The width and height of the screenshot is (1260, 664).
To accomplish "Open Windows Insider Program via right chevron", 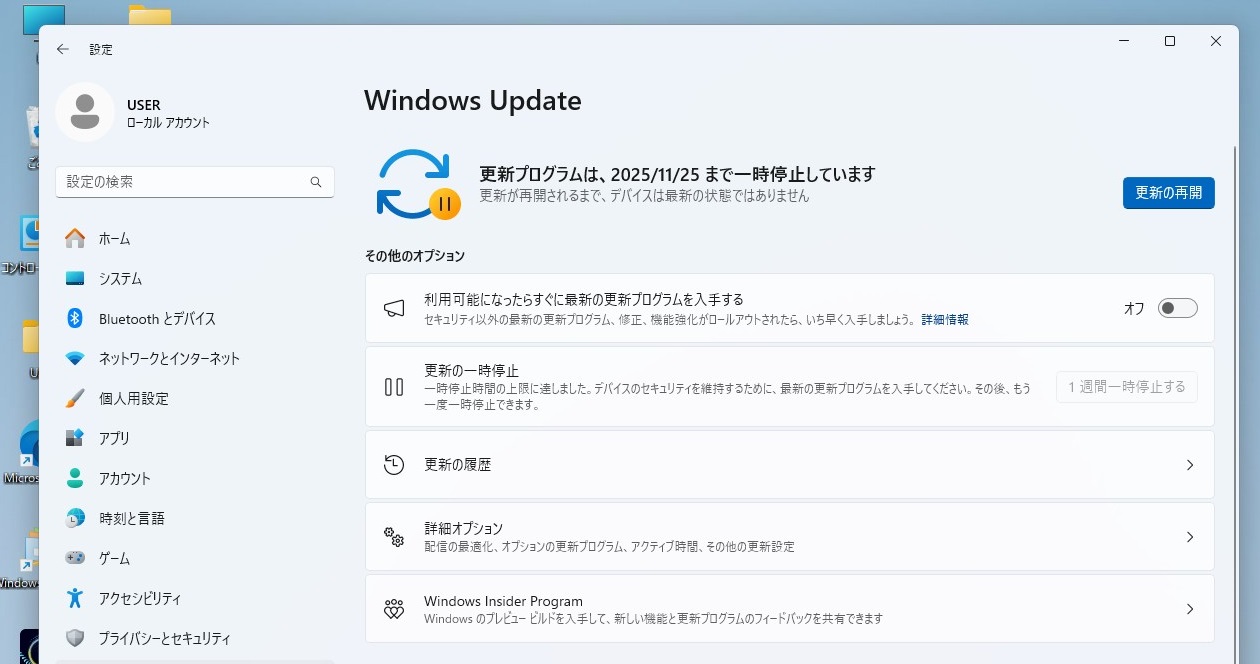I will click(1190, 609).
